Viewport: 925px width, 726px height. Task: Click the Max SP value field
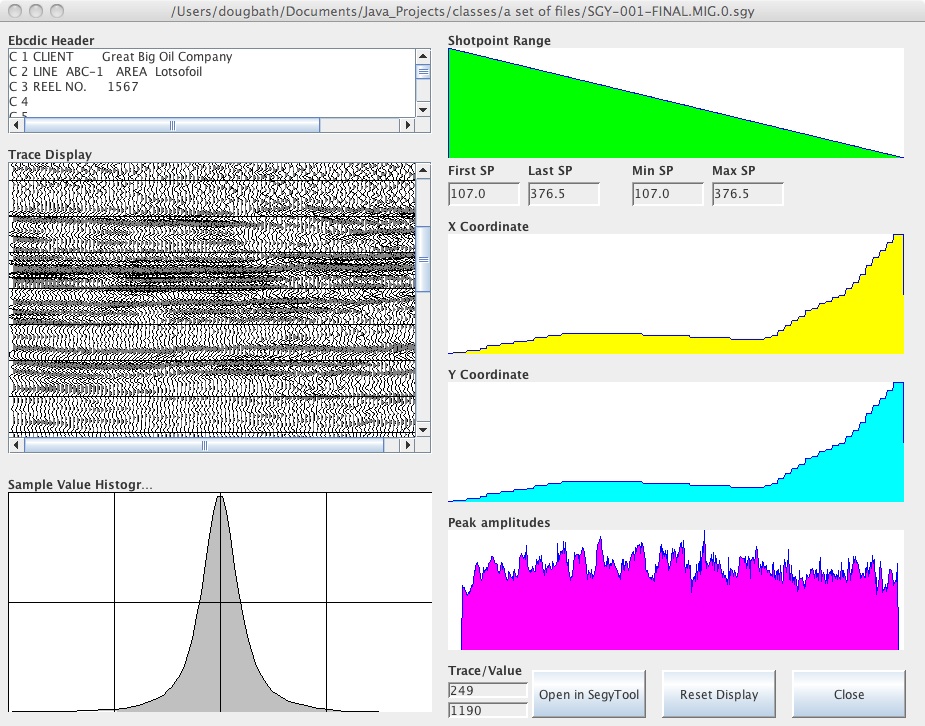point(747,194)
